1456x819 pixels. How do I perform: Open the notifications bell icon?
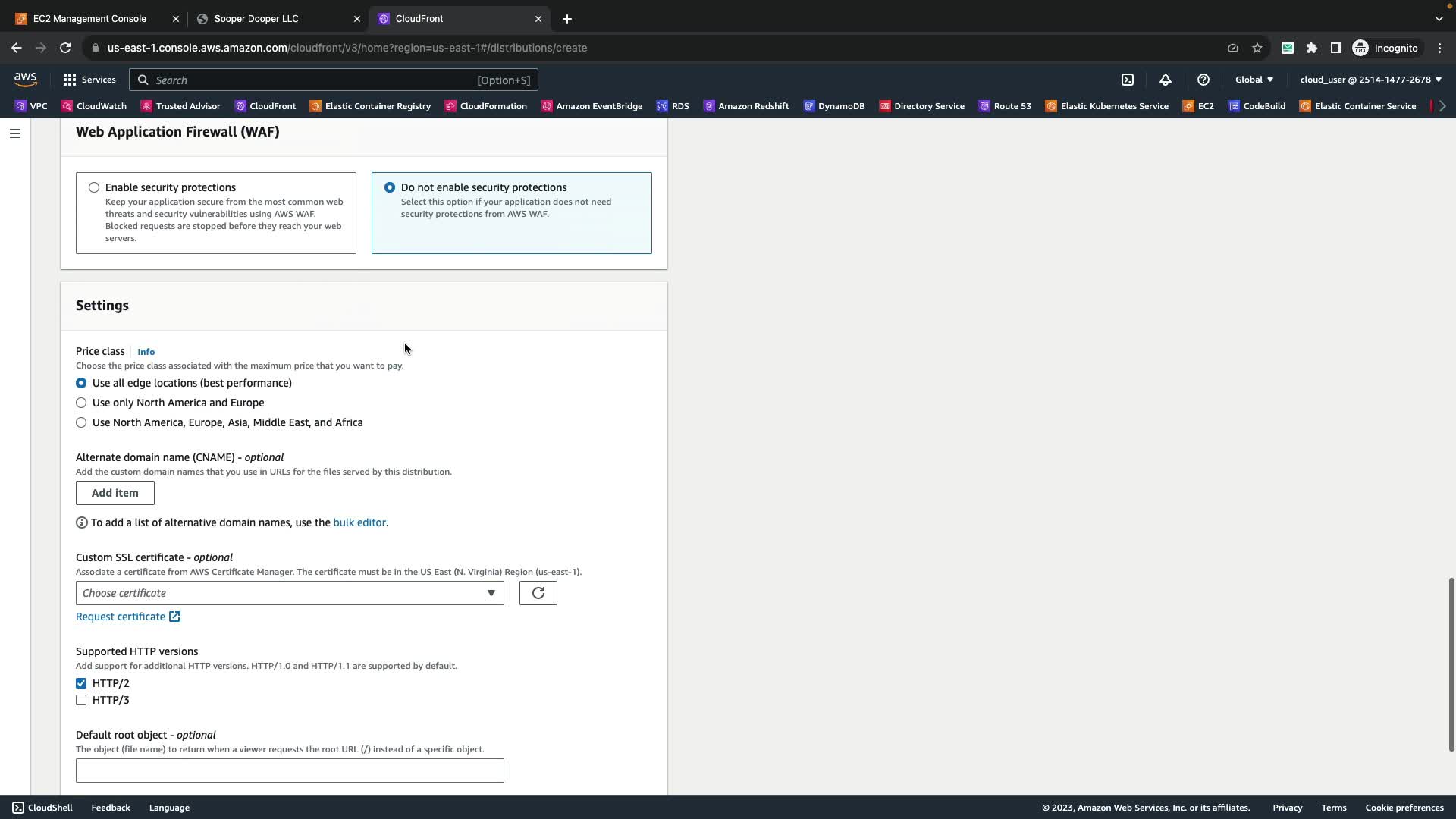pos(1166,80)
